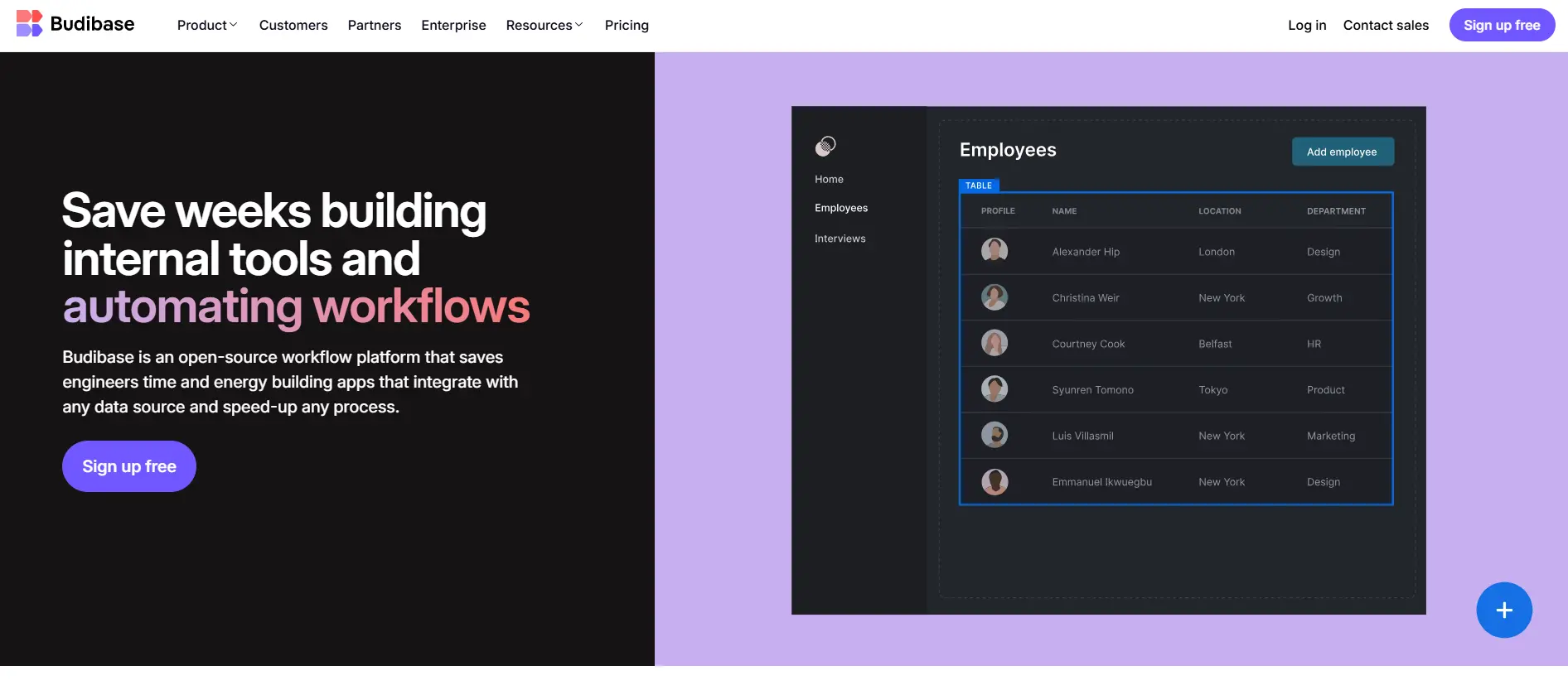Click the Growth department cell

point(1324,298)
